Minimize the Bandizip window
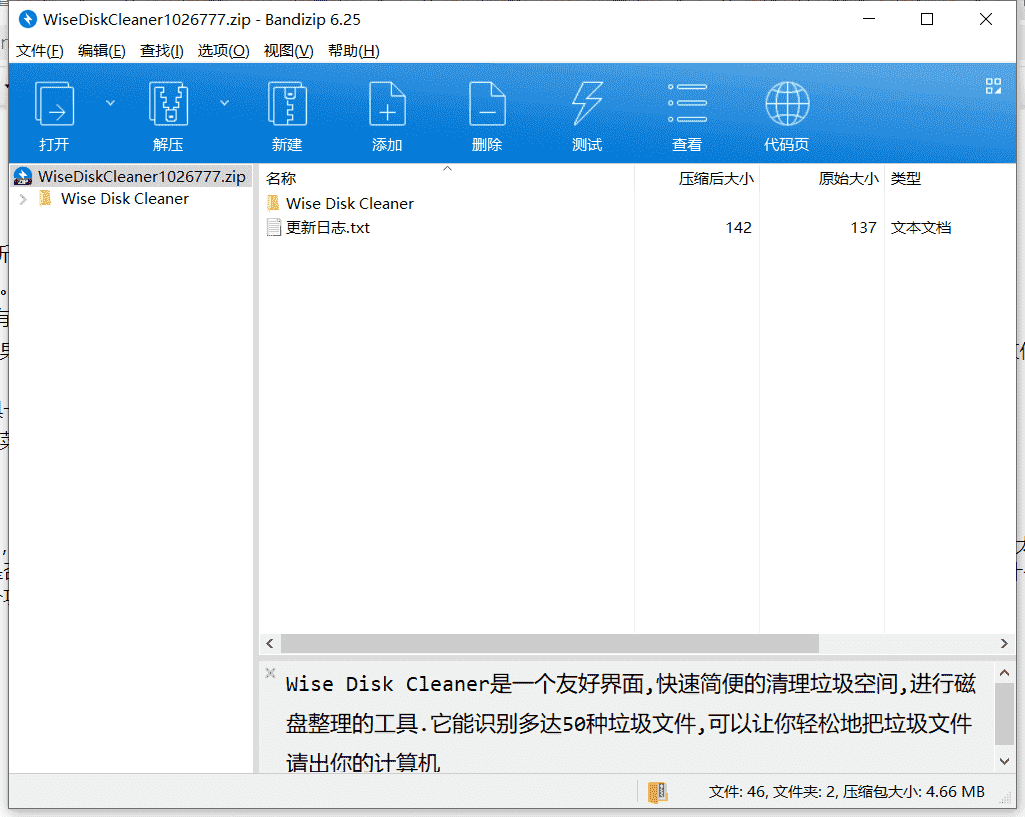 click(x=869, y=20)
